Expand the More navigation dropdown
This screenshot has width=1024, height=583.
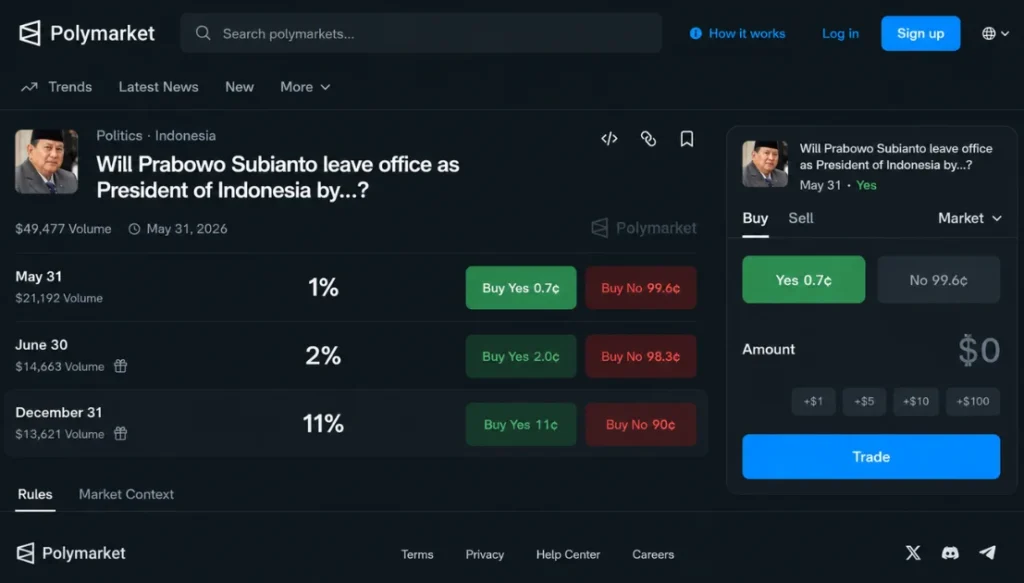pyautogui.click(x=305, y=87)
